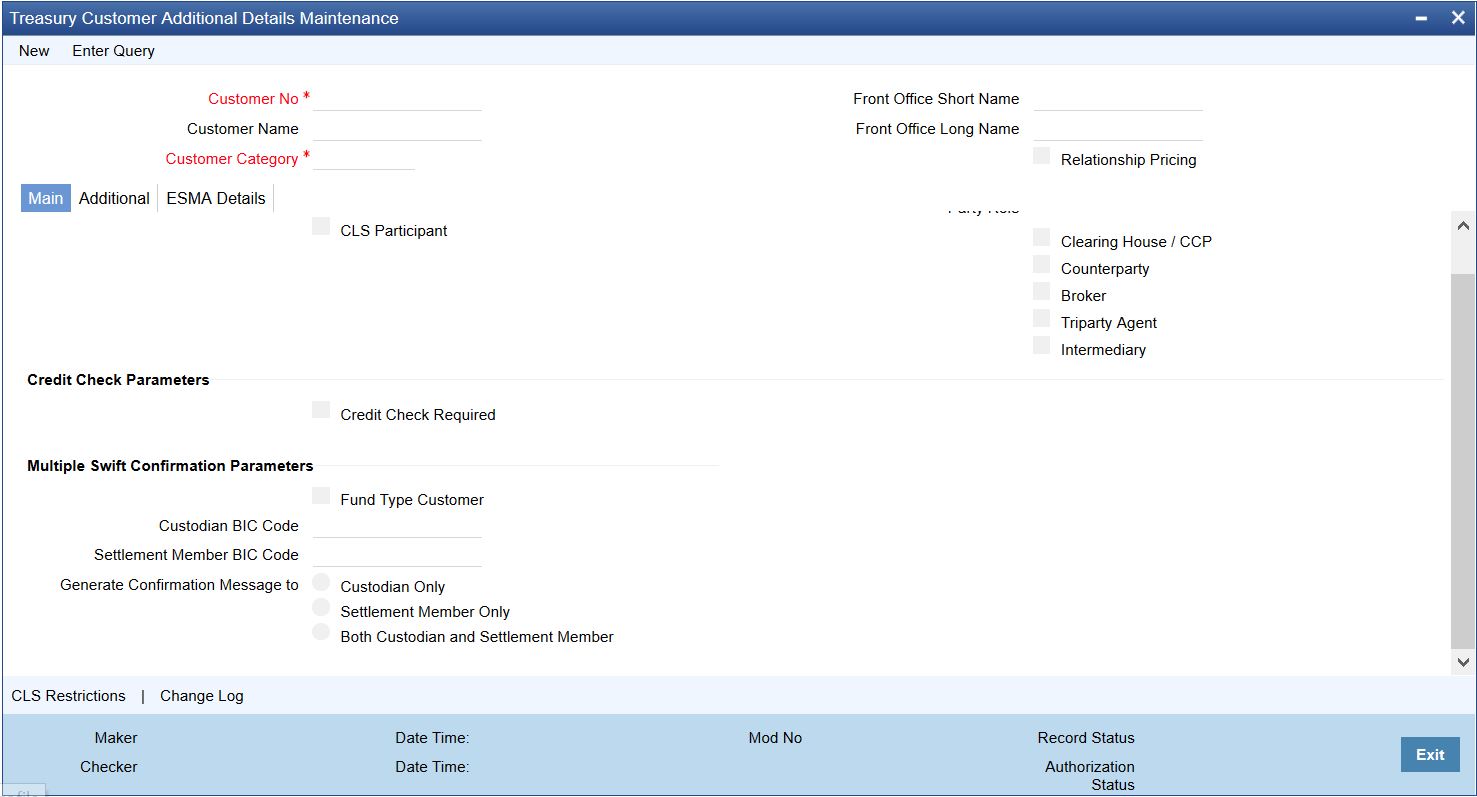Viewport: 1477px width, 797px height.
Task: Click the Front Office Short Name field
Action: tap(1118, 99)
